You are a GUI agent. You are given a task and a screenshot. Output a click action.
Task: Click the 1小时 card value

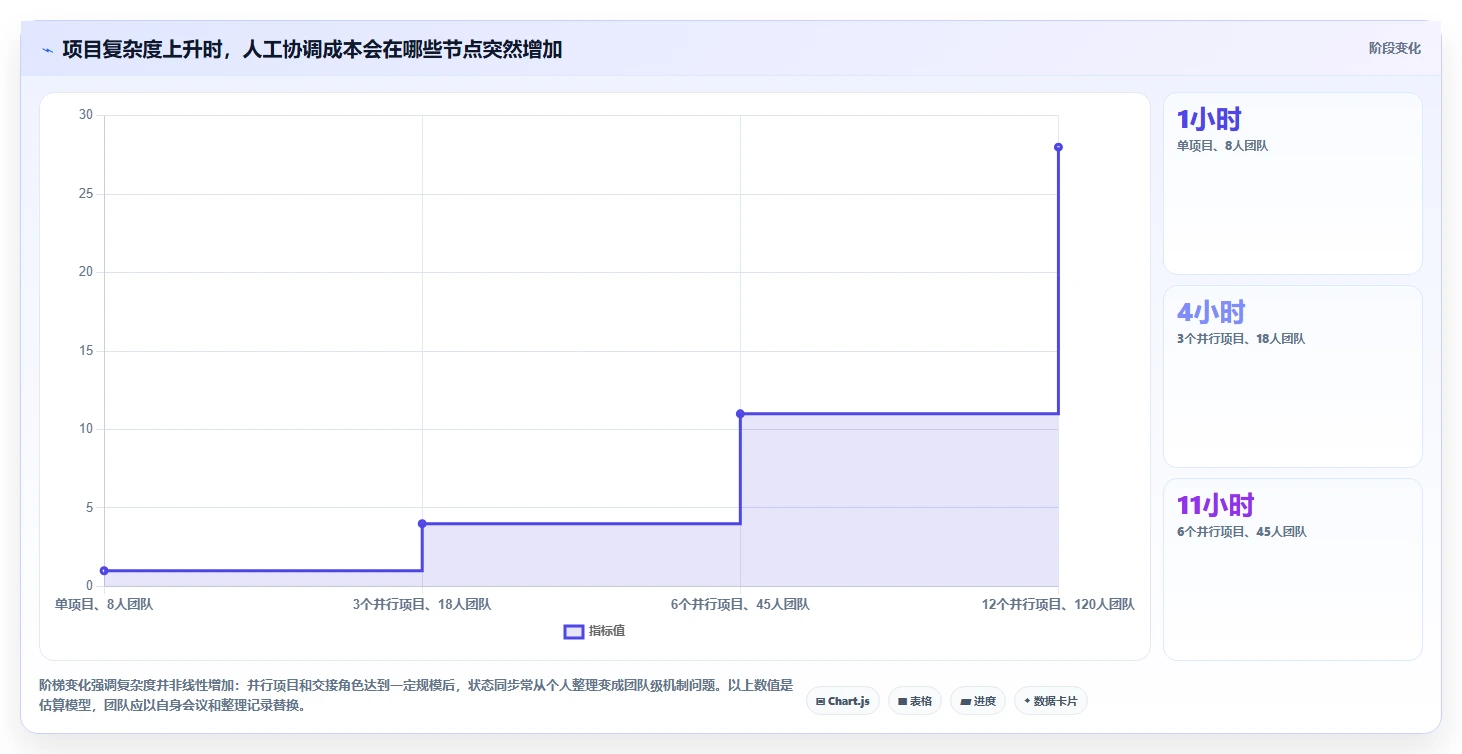(x=1209, y=120)
